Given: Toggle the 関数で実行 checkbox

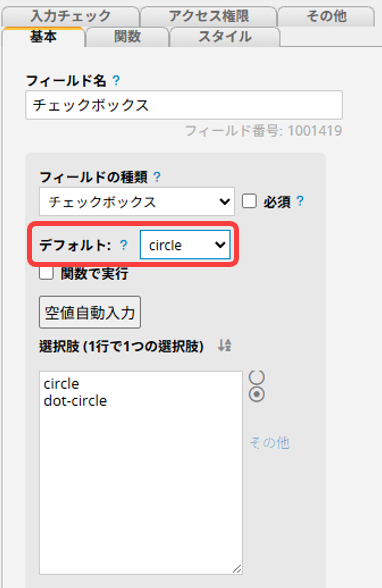Looking at the screenshot, I should (46, 273).
